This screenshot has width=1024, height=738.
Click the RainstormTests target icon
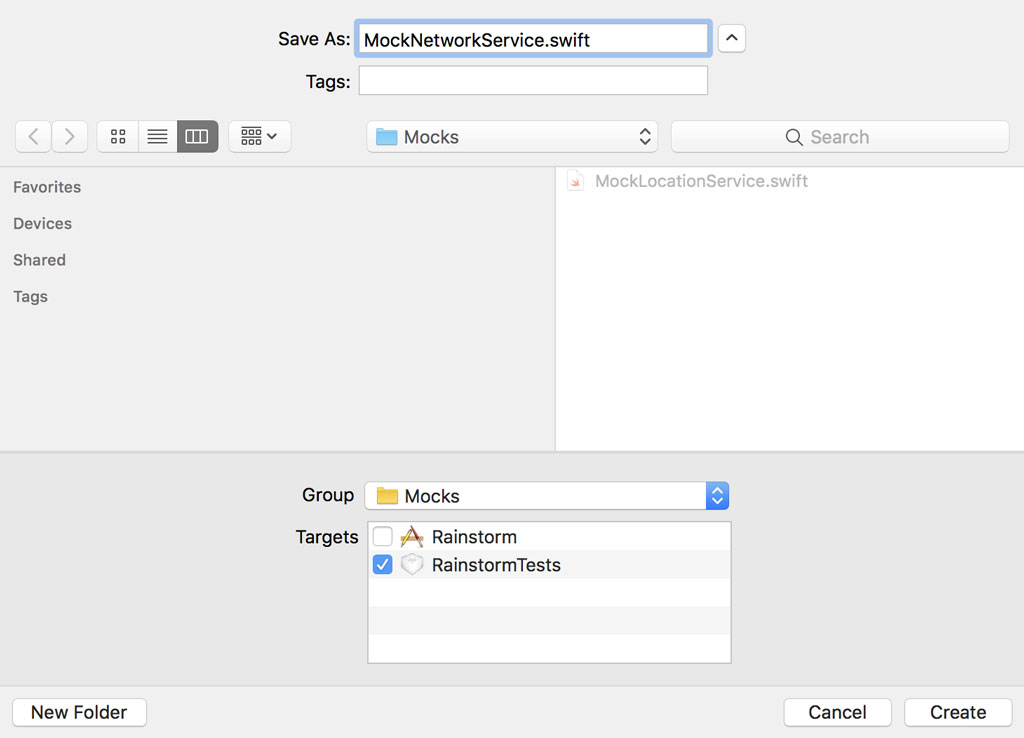[x=411, y=564]
